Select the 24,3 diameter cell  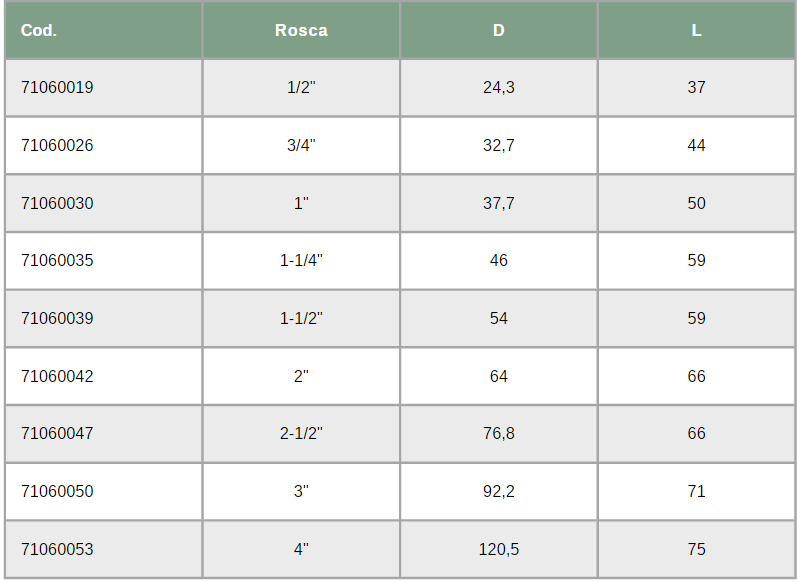[499, 88]
